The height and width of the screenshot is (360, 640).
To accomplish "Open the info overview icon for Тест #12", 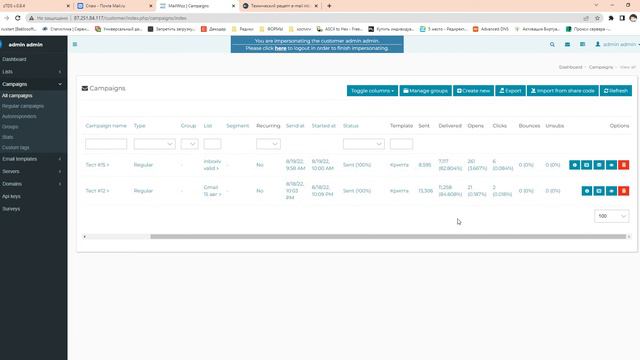I will (587, 191).
